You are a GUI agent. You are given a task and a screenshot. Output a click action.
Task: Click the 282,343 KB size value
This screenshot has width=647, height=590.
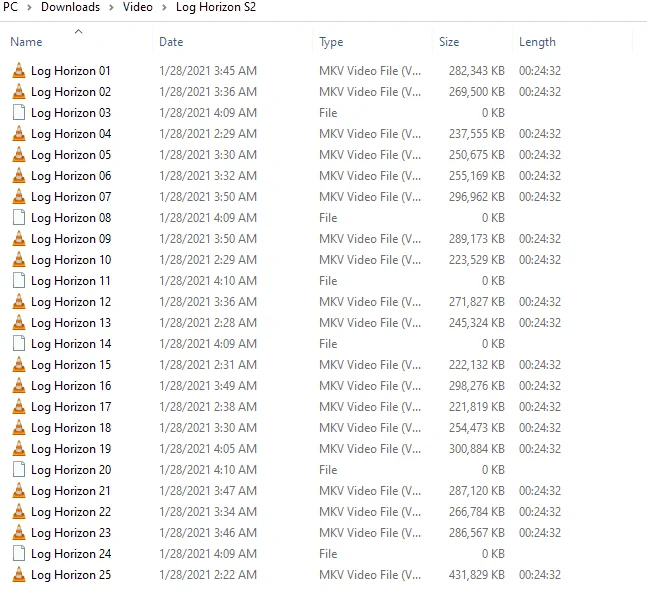(x=477, y=71)
